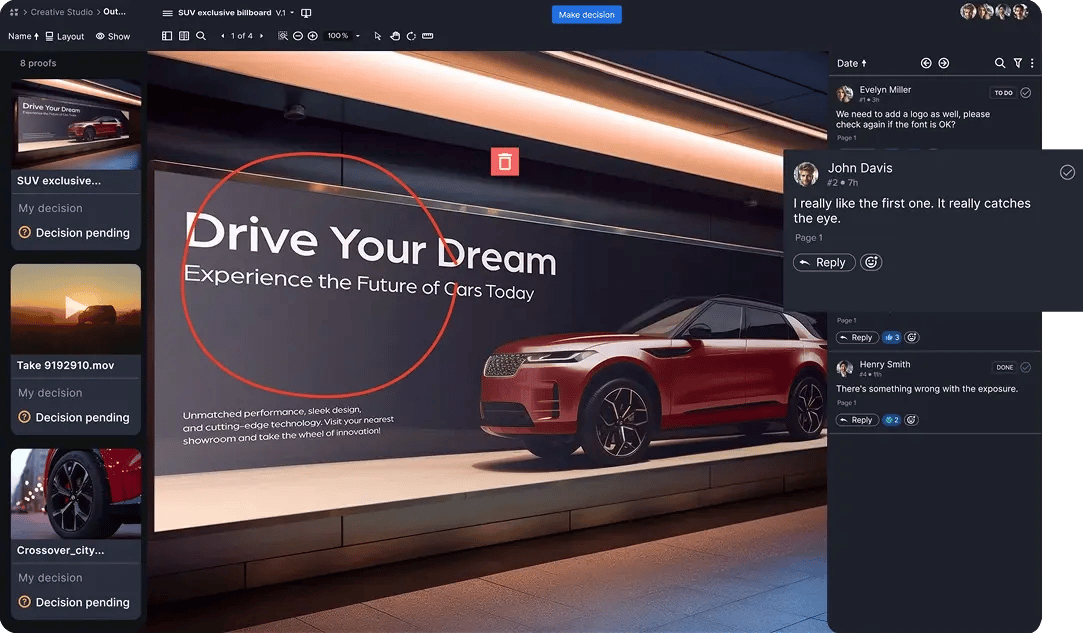This screenshot has height=633, width=1083.
Task: Change the Date sort order
Action: [x=849, y=63]
